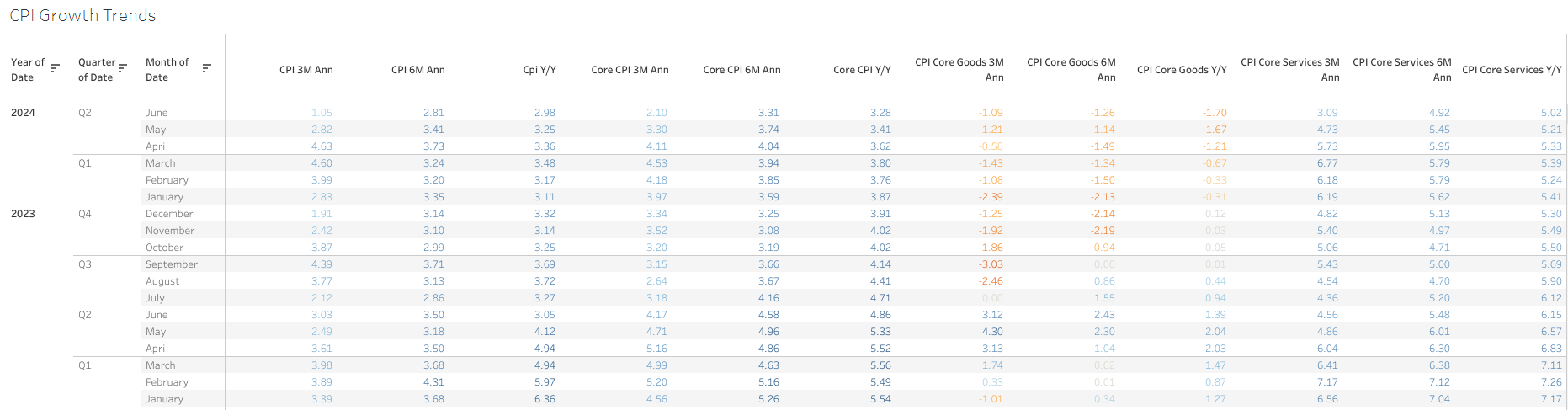Click the Core CPI Y/Y column header
This screenshot has height=410, width=1568.
click(x=862, y=70)
